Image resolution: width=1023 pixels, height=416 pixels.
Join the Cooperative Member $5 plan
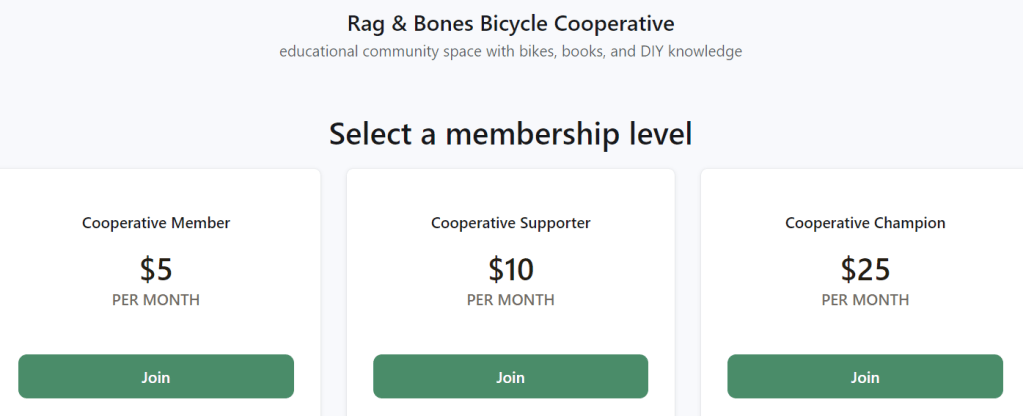point(156,377)
